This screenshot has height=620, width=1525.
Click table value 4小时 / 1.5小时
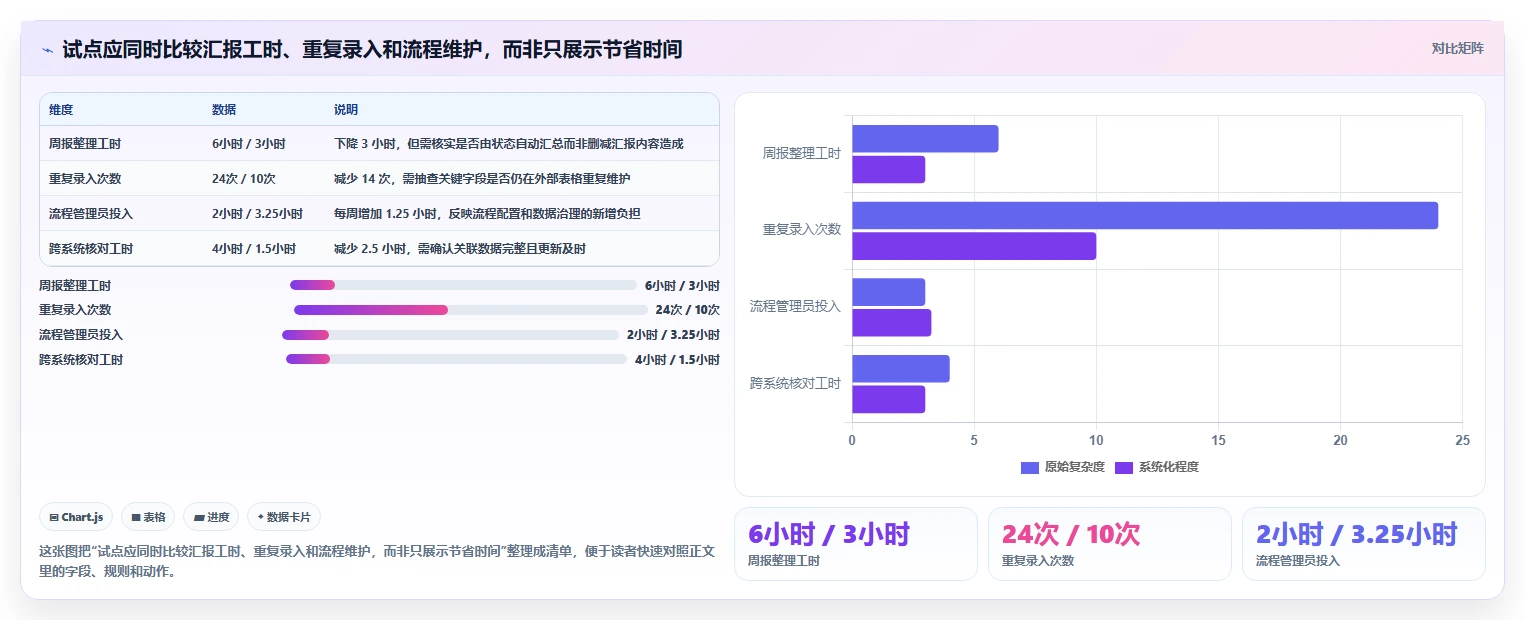(254, 248)
